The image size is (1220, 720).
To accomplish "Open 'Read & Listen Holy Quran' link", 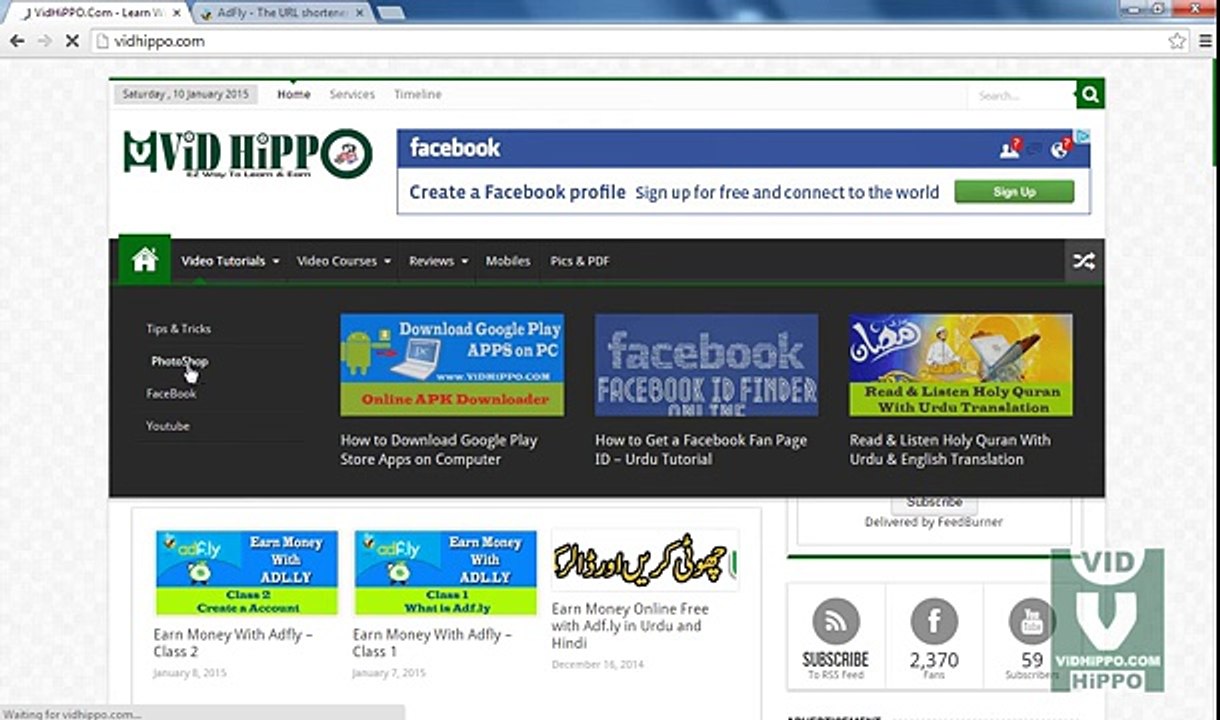I will tap(950, 450).
